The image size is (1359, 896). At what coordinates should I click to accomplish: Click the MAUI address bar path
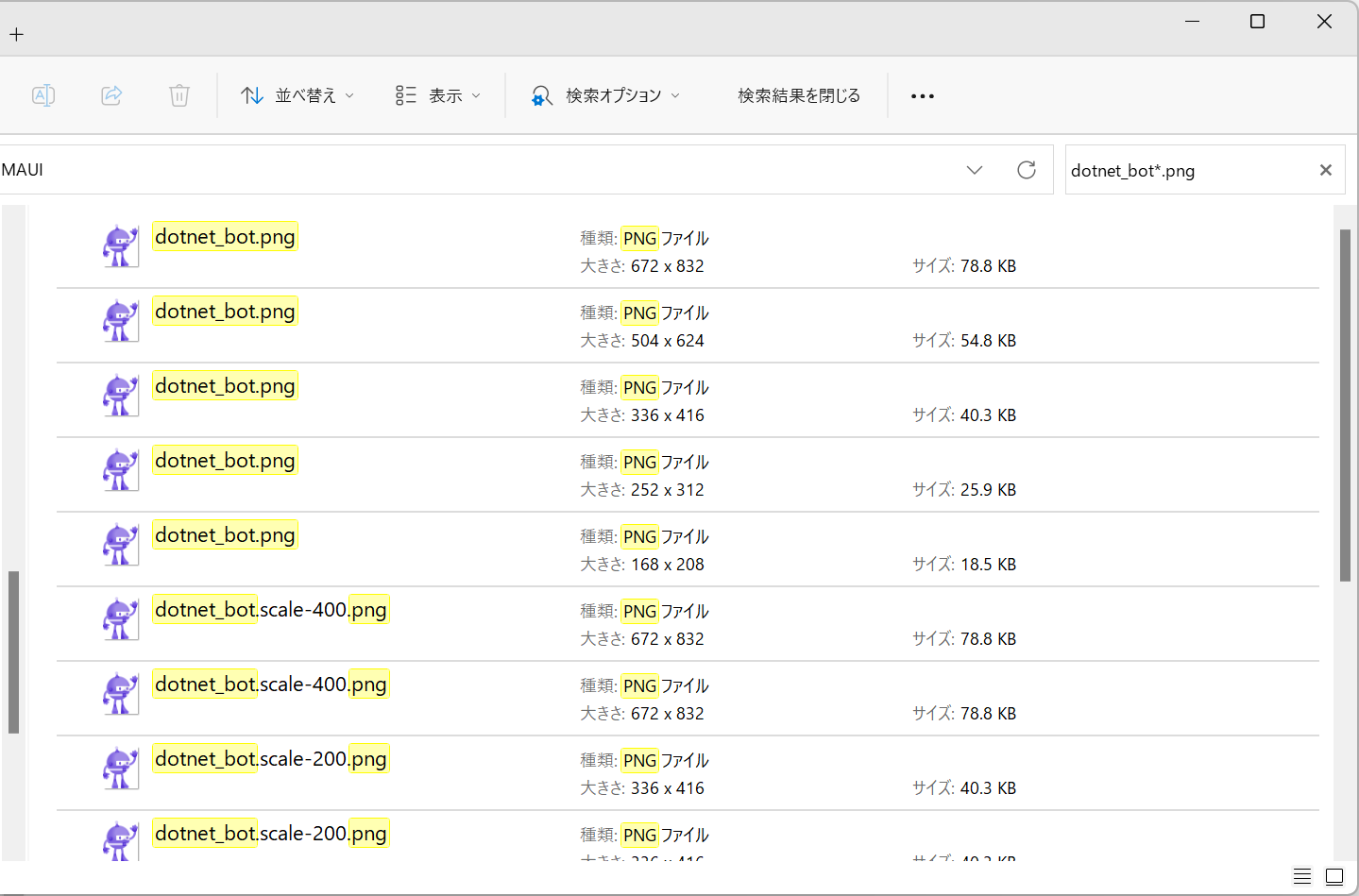[x=23, y=170]
